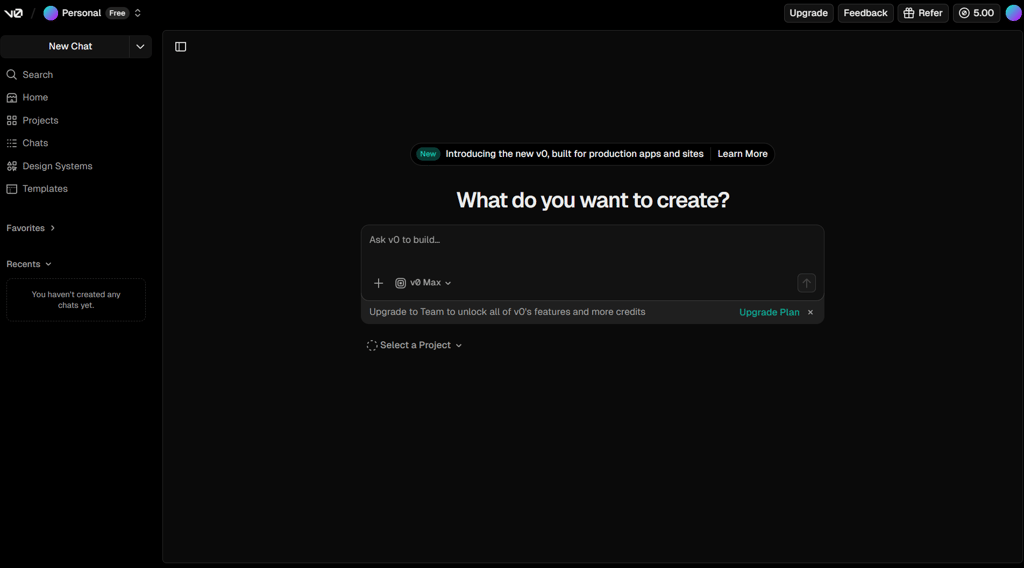Go to Home in the sidebar
Screen dimensions: 1024x568
click(27, 97)
